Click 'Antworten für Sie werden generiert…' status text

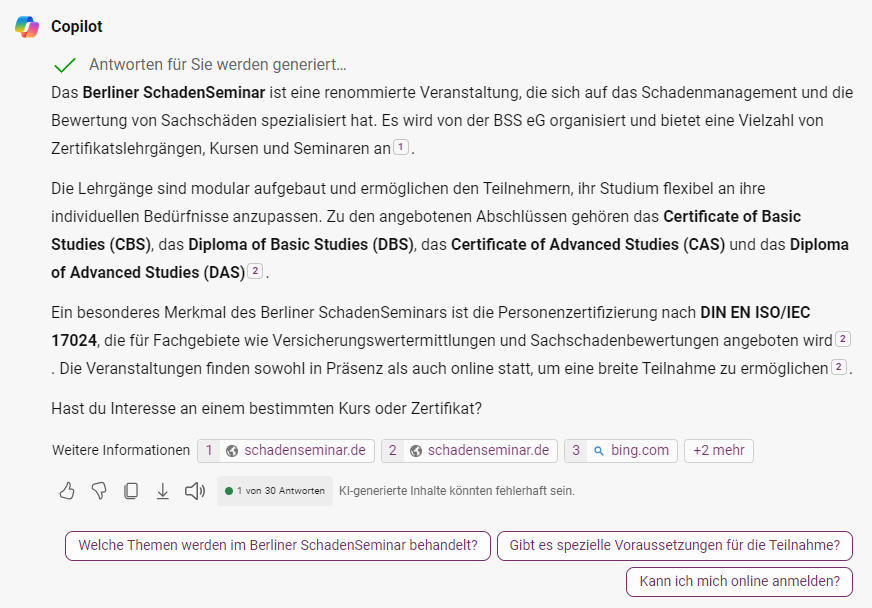click(217, 65)
